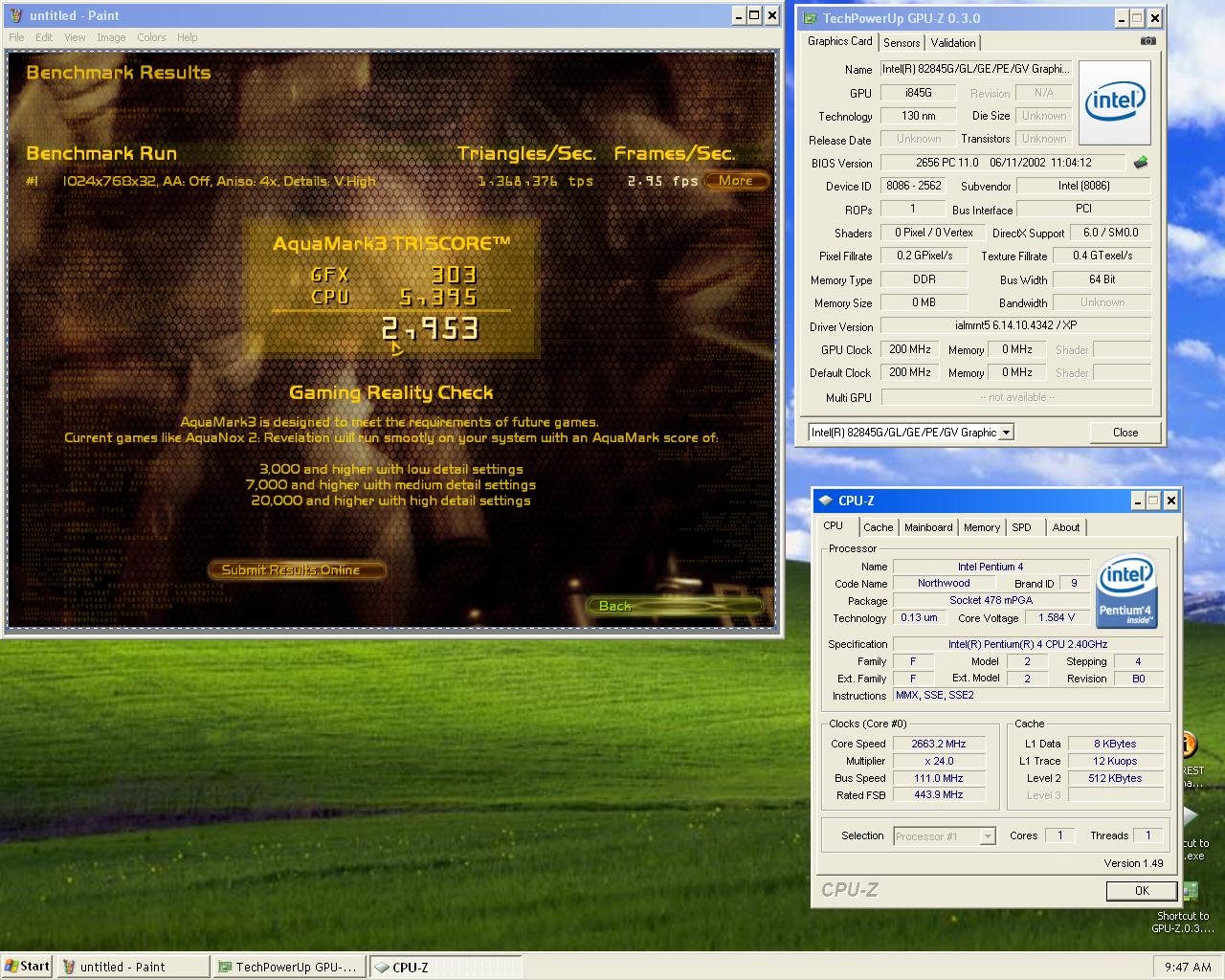Click the Memory Type value DDR

[924, 279]
